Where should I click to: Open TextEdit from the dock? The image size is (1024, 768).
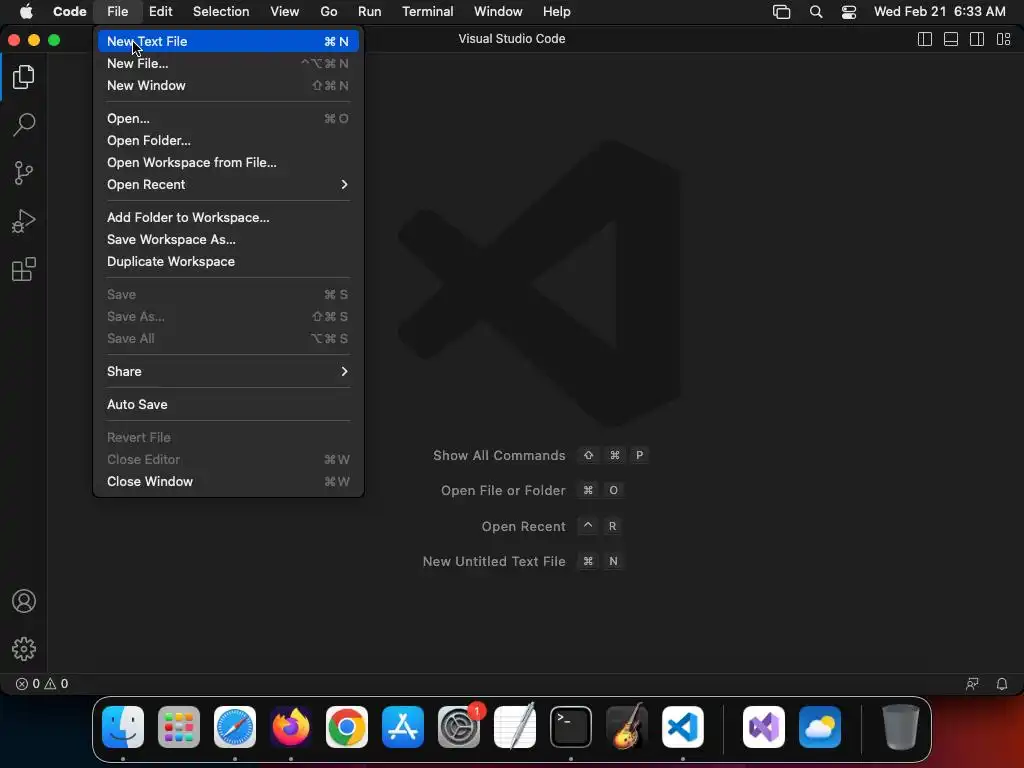[x=515, y=727]
